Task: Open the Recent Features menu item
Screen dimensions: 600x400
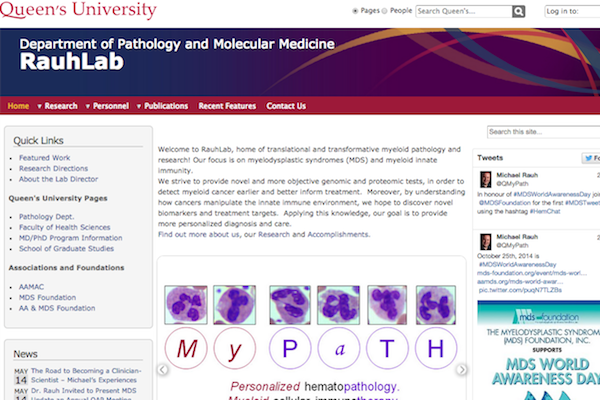Action: (x=227, y=106)
